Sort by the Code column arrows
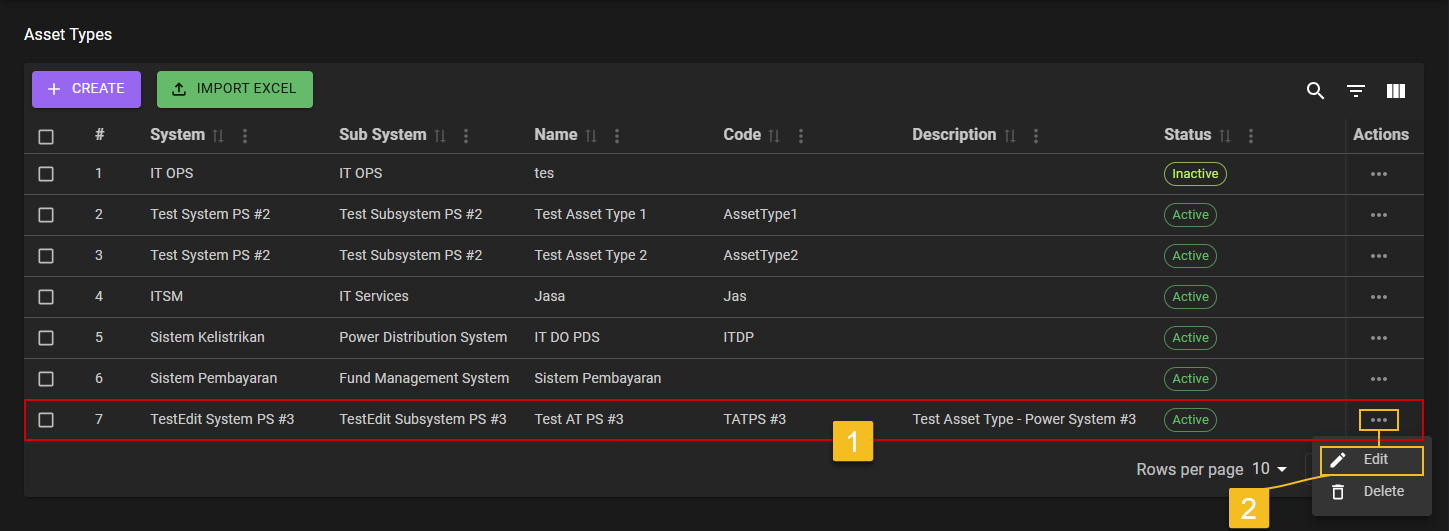This screenshot has width=1449, height=531. 774,135
